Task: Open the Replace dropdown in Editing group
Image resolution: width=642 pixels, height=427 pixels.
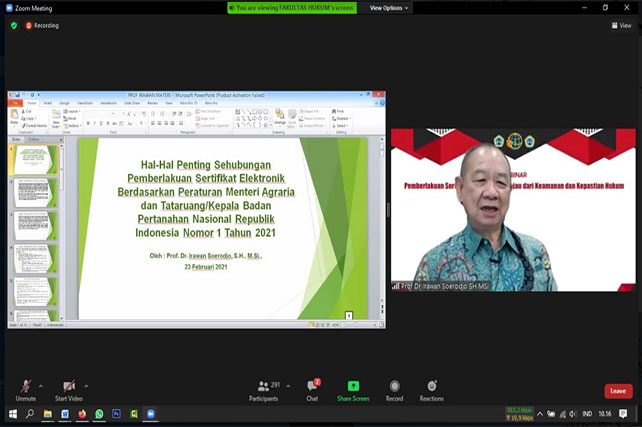Action: (x=341, y=118)
